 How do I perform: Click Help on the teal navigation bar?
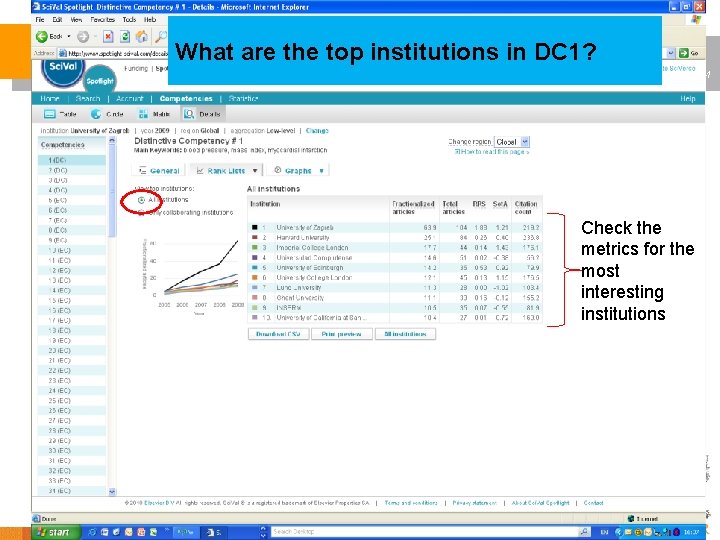point(687,98)
